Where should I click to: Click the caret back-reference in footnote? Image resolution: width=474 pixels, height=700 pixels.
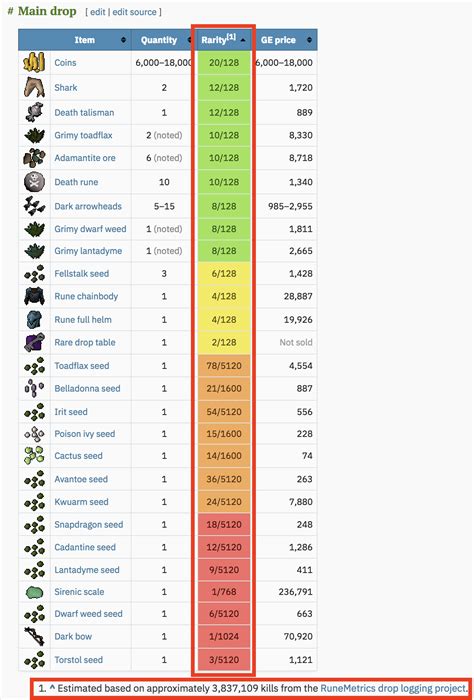tap(52, 688)
